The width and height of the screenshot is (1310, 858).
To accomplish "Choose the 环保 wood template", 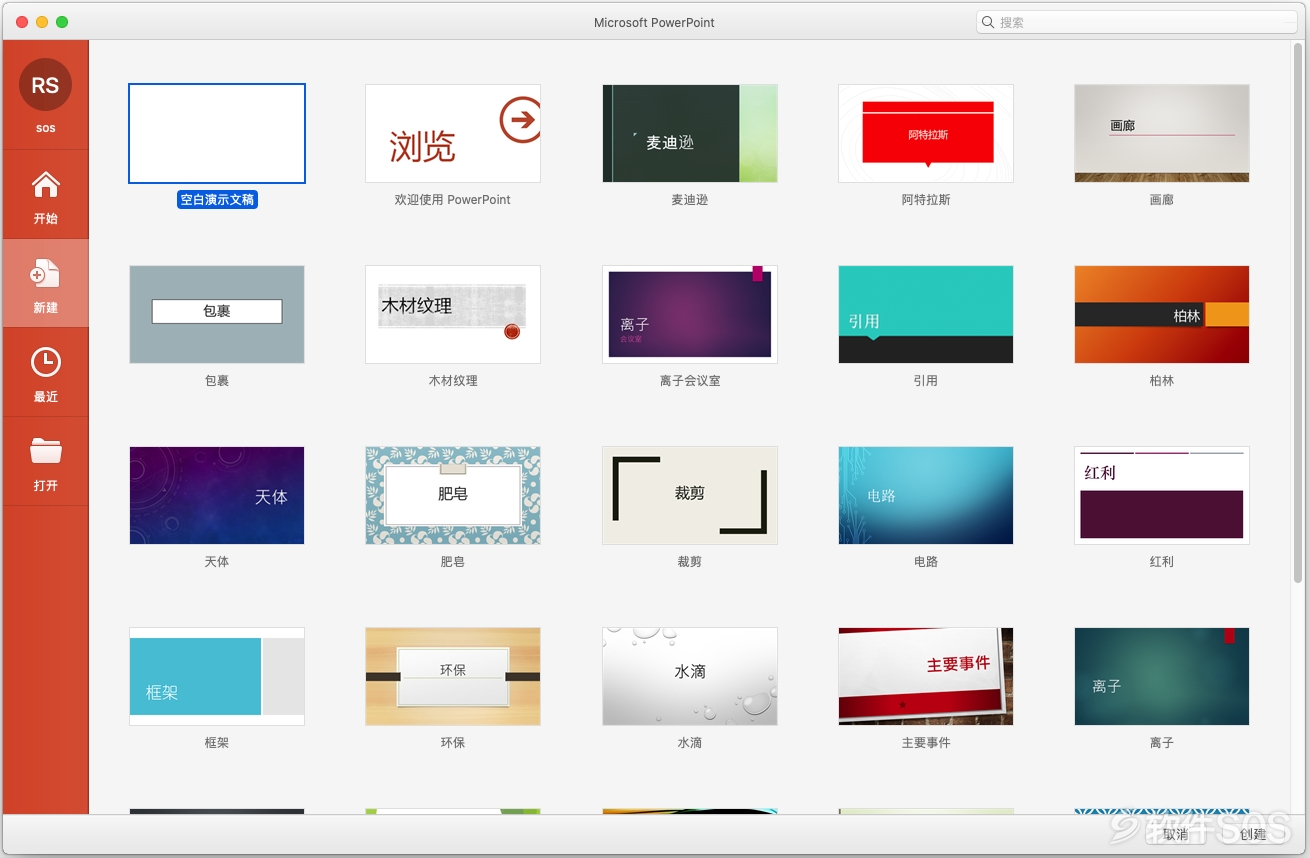I will click(x=453, y=677).
